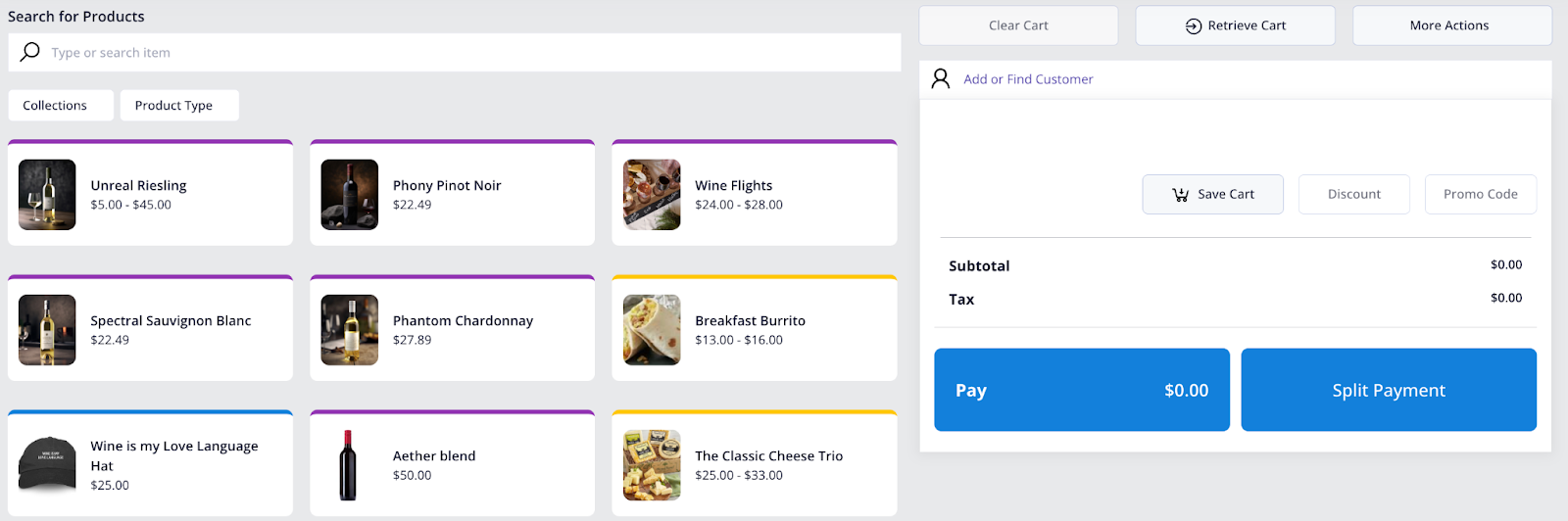Apply a Discount to the cart
Image resolution: width=1568 pixels, height=521 pixels.
tap(1353, 195)
